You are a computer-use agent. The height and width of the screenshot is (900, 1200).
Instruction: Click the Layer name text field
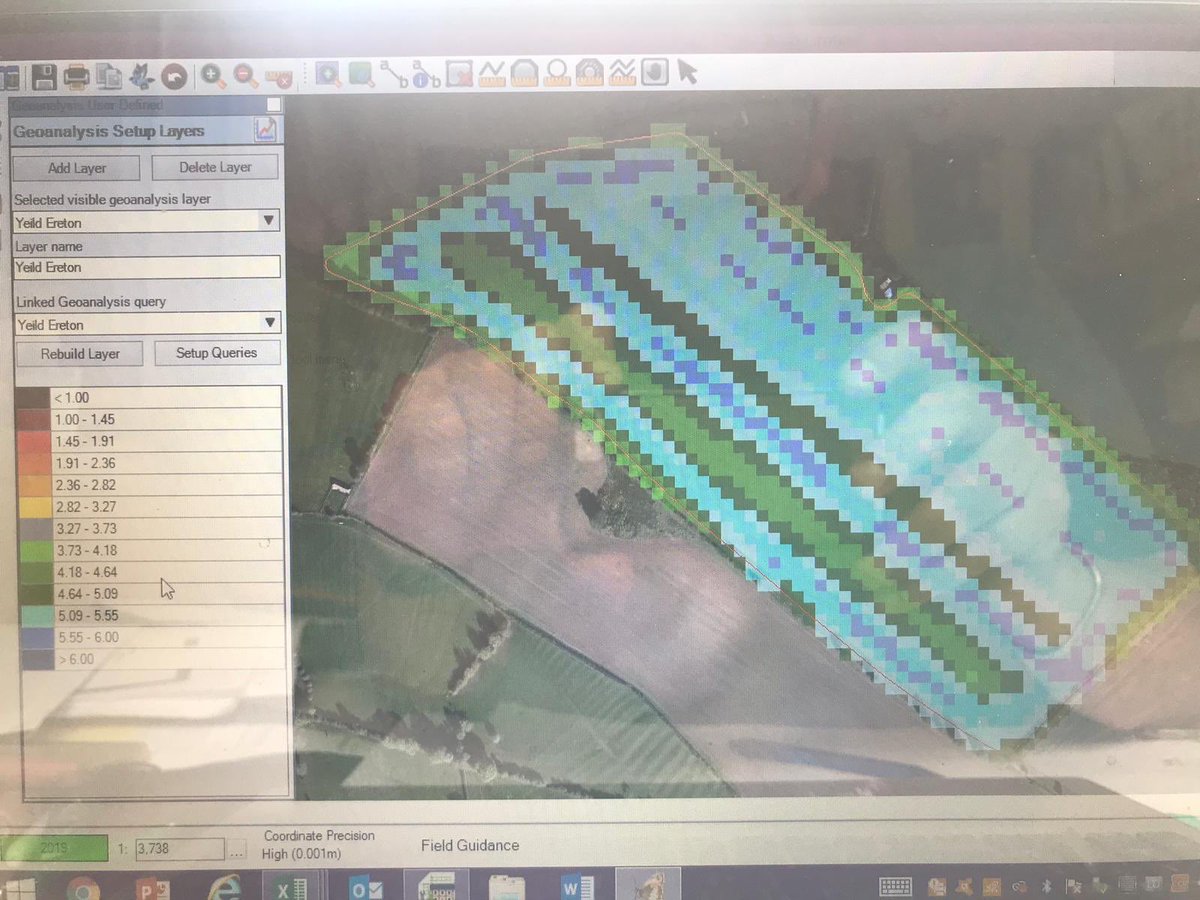click(146, 267)
